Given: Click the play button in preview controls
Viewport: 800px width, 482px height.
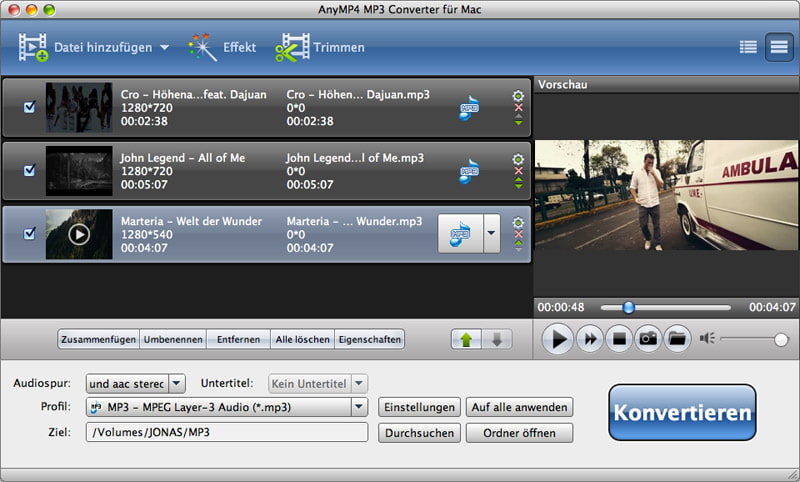Looking at the screenshot, I should pyautogui.click(x=559, y=339).
